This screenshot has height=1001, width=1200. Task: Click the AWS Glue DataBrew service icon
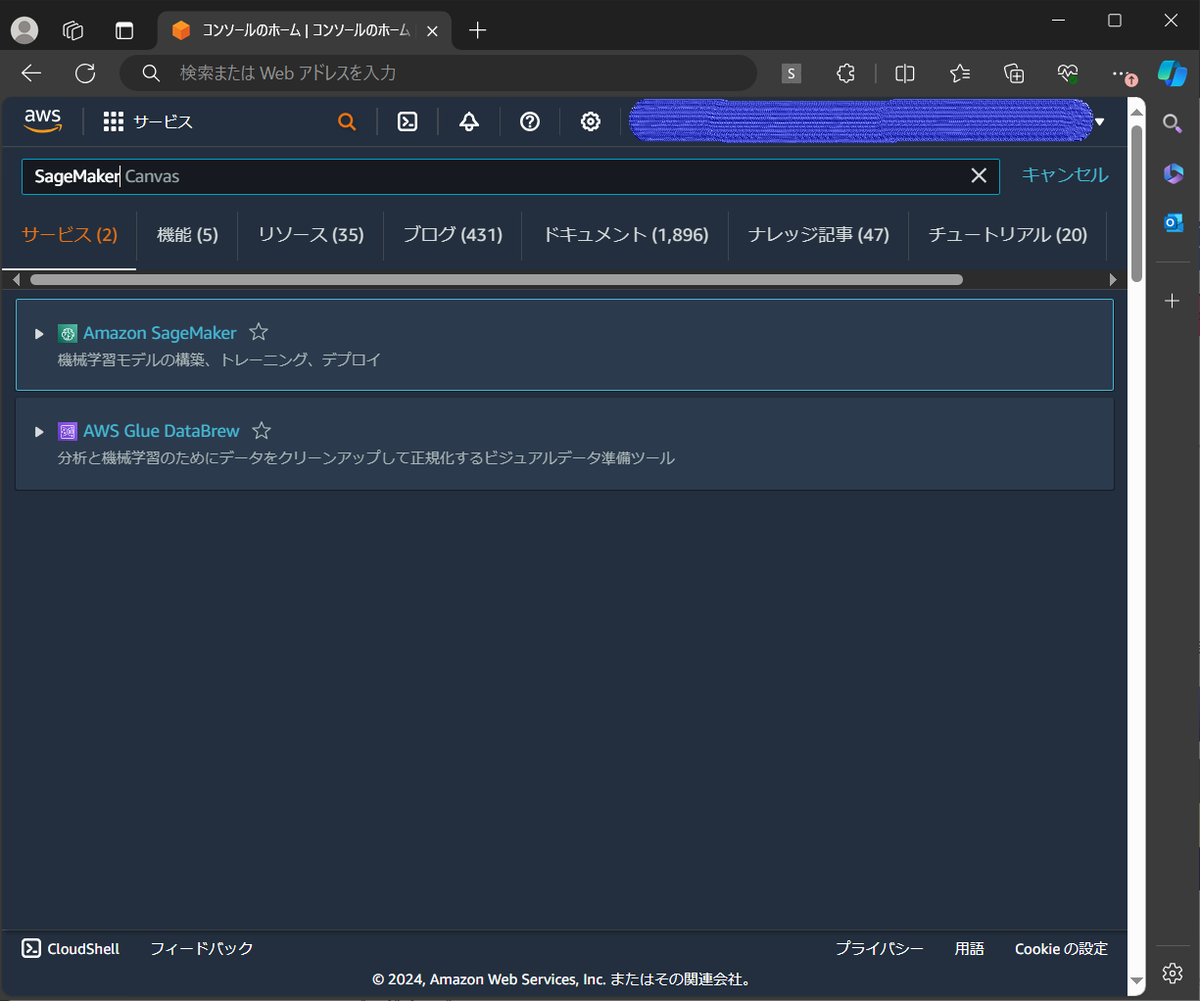point(68,432)
